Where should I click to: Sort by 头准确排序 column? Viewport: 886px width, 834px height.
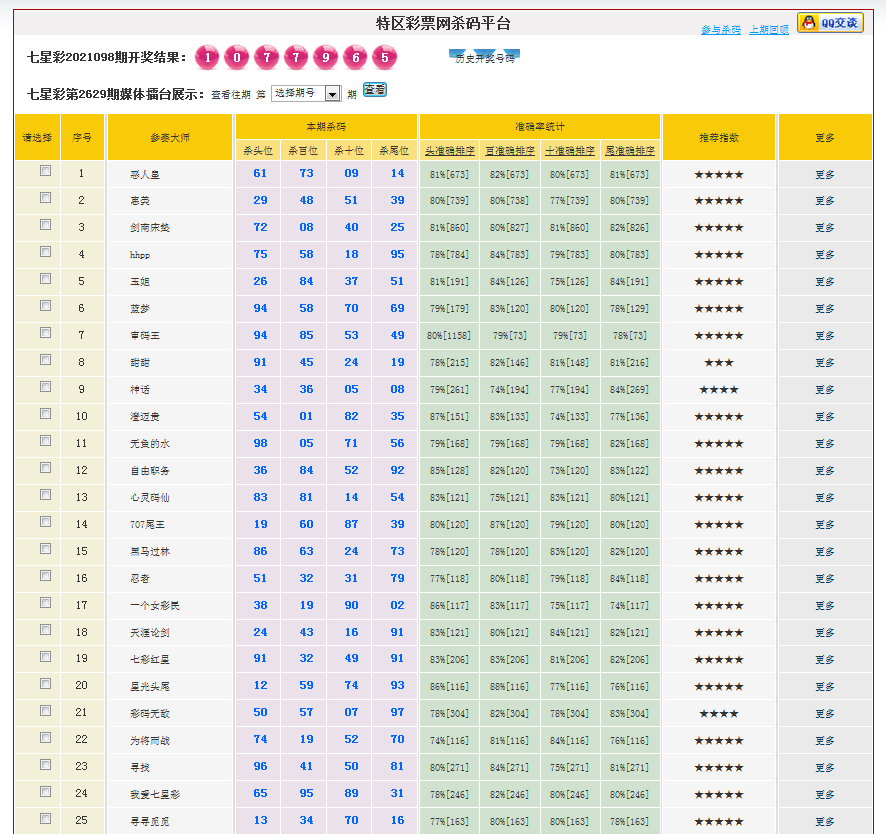[449, 151]
